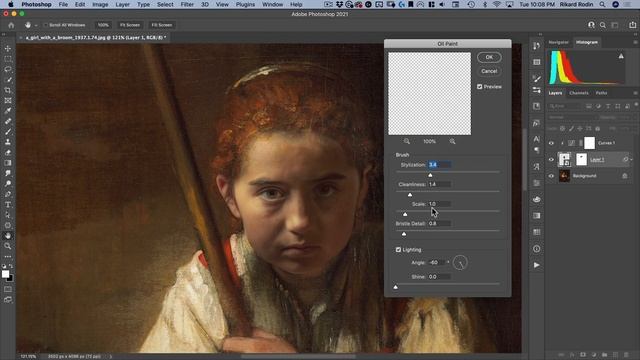
Task: Open the Filter menu
Action: pyautogui.click(x=187, y=4)
